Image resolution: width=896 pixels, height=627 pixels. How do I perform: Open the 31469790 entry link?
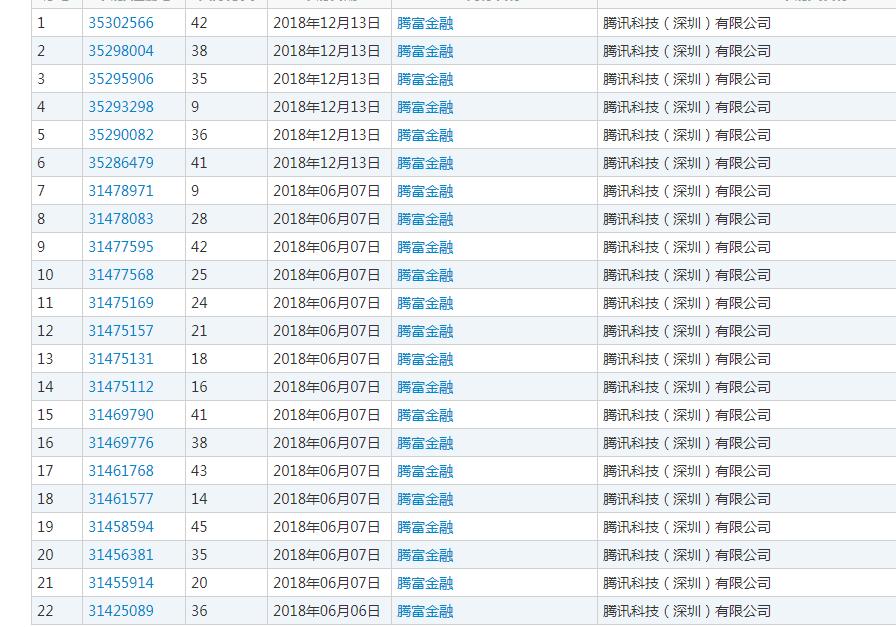(x=121, y=415)
